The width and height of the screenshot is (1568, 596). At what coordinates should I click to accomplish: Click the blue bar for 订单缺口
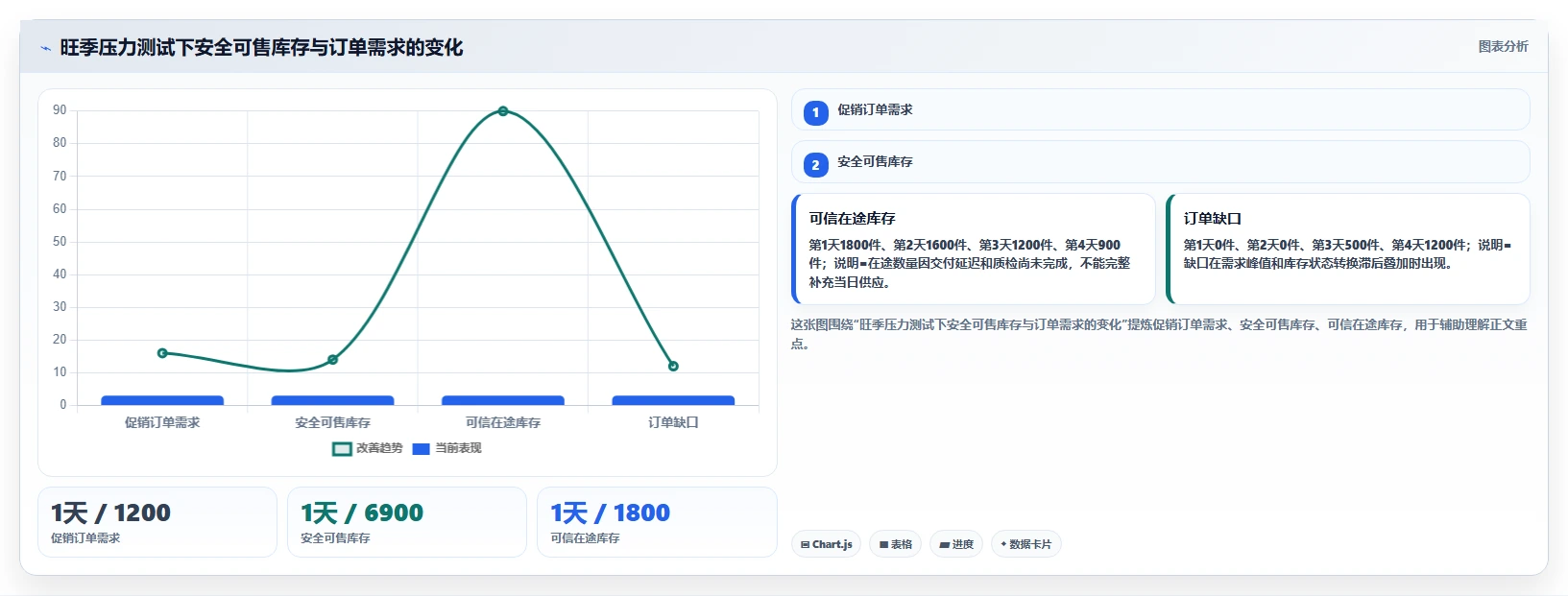673,400
